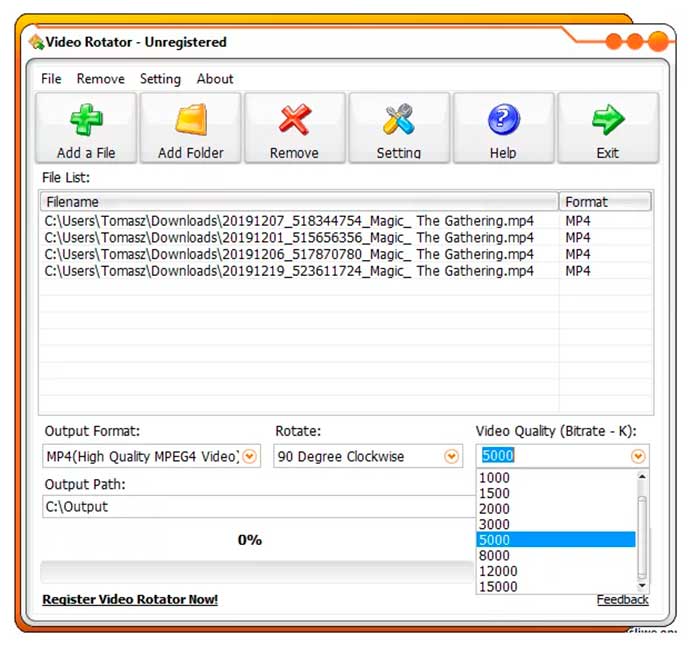Click the blue question mark Help icon
Screen dimensions: 700x646
tap(503, 120)
